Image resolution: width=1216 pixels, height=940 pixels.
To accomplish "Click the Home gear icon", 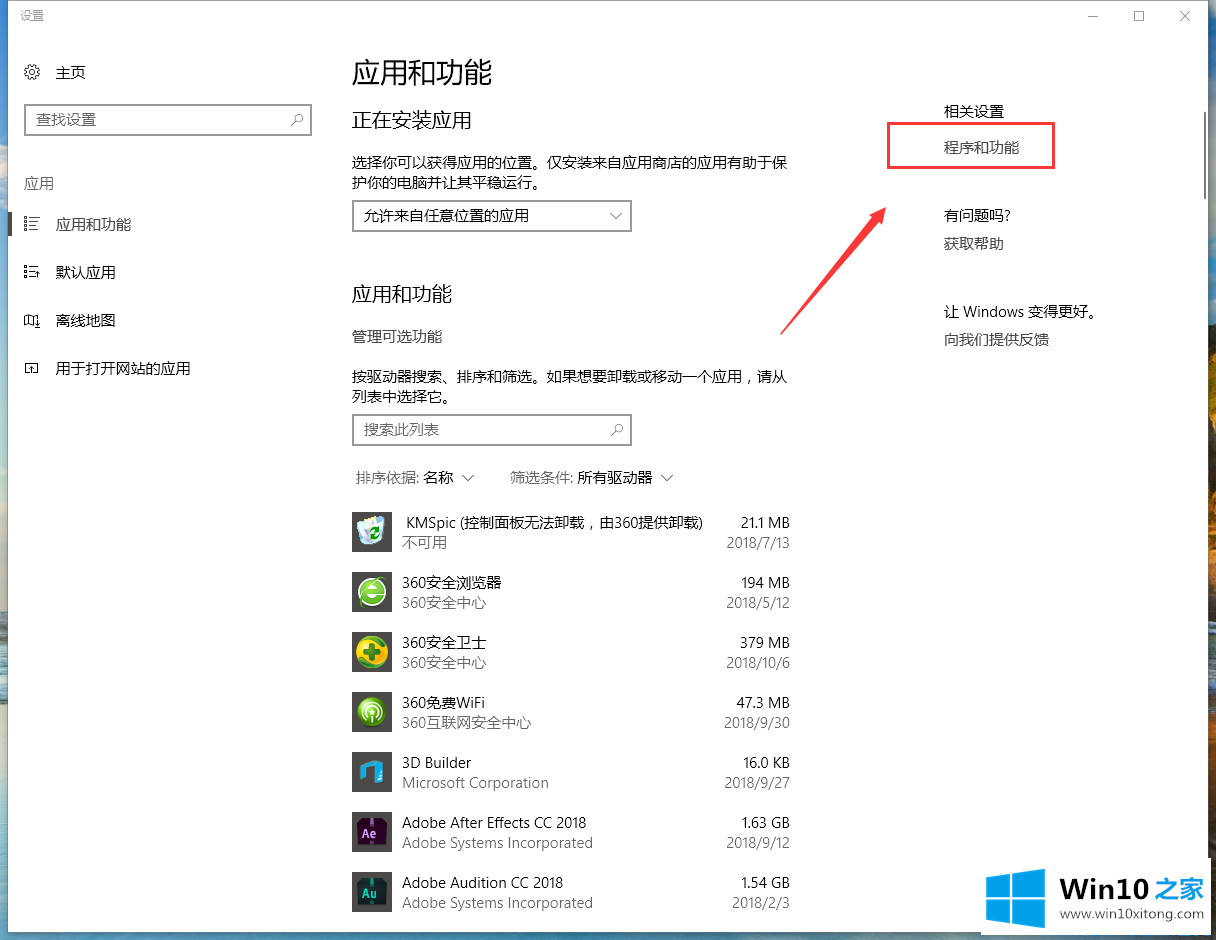I will [32, 72].
